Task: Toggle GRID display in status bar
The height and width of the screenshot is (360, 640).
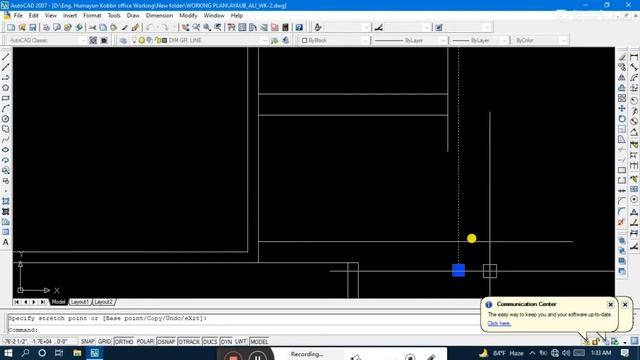Action: coord(104,342)
